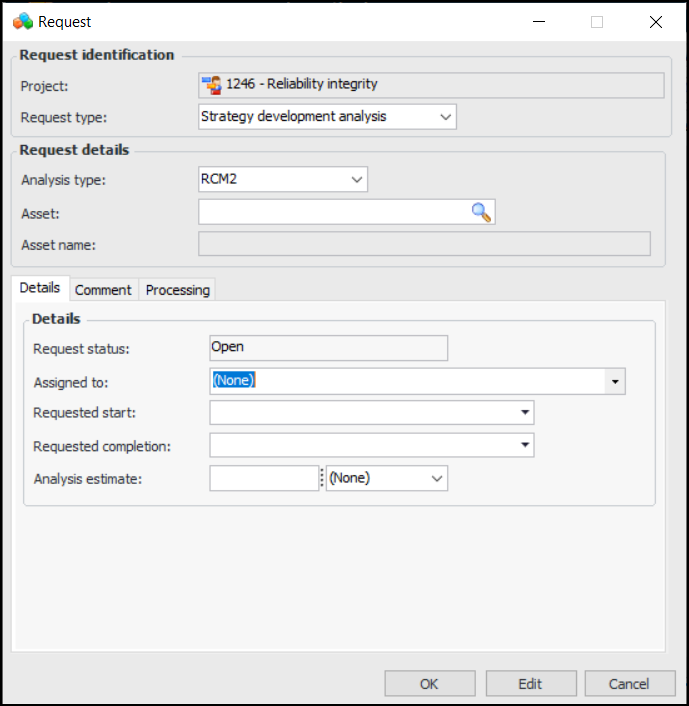Click the Edit button
Image resolution: width=689 pixels, height=706 pixels.
[530, 684]
